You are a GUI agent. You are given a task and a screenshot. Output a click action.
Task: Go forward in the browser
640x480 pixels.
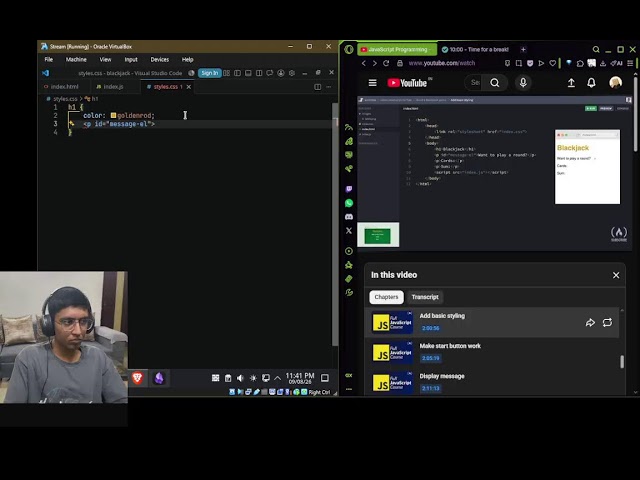click(x=375, y=63)
